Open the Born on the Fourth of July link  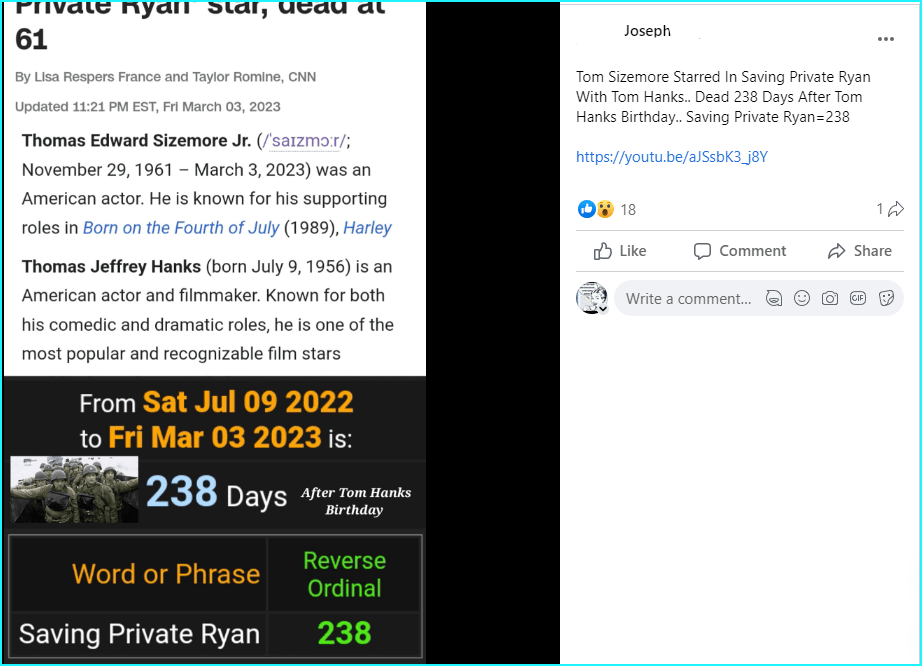tap(180, 228)
